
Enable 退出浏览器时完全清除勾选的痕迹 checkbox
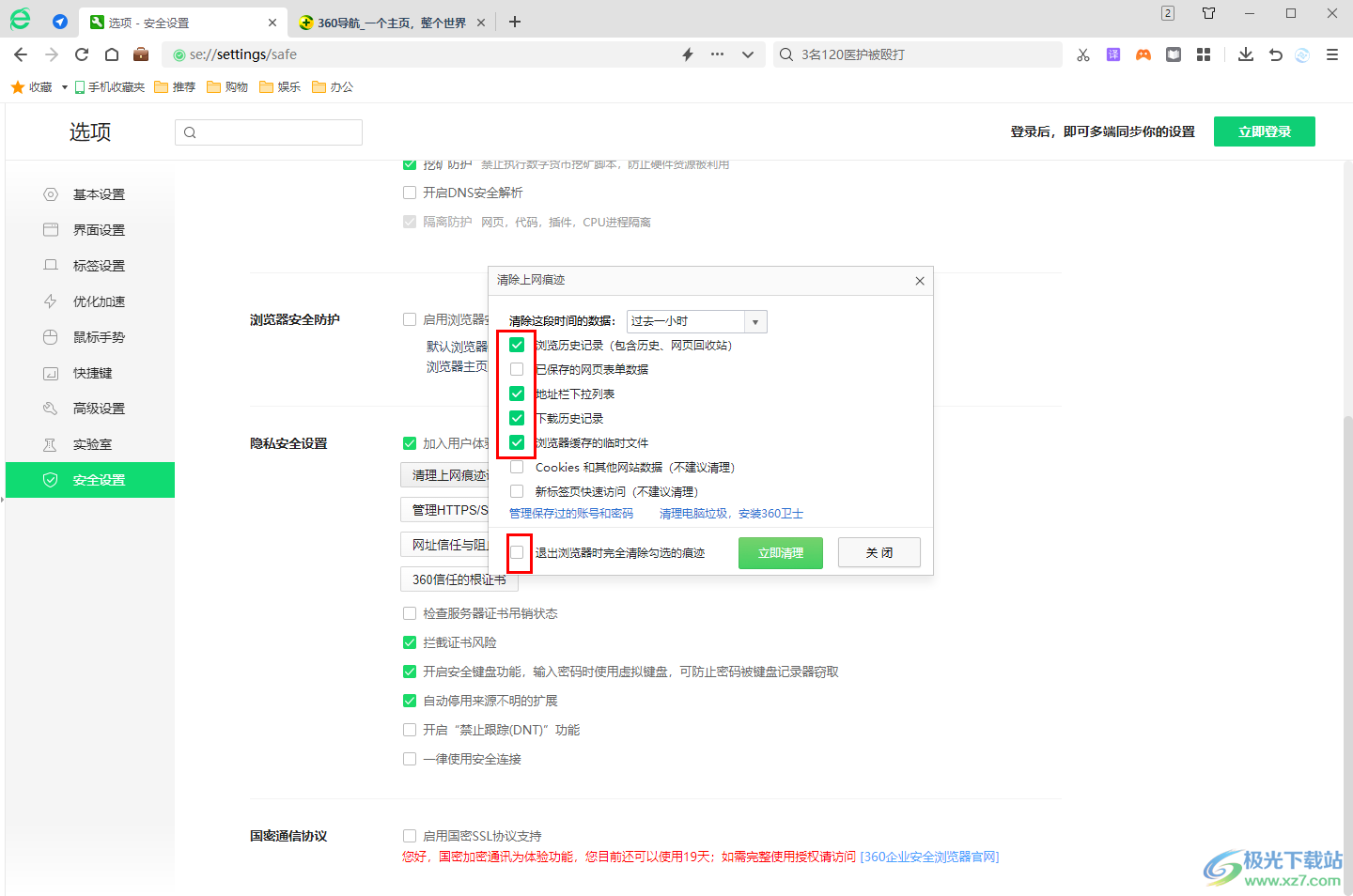(517, 552)
